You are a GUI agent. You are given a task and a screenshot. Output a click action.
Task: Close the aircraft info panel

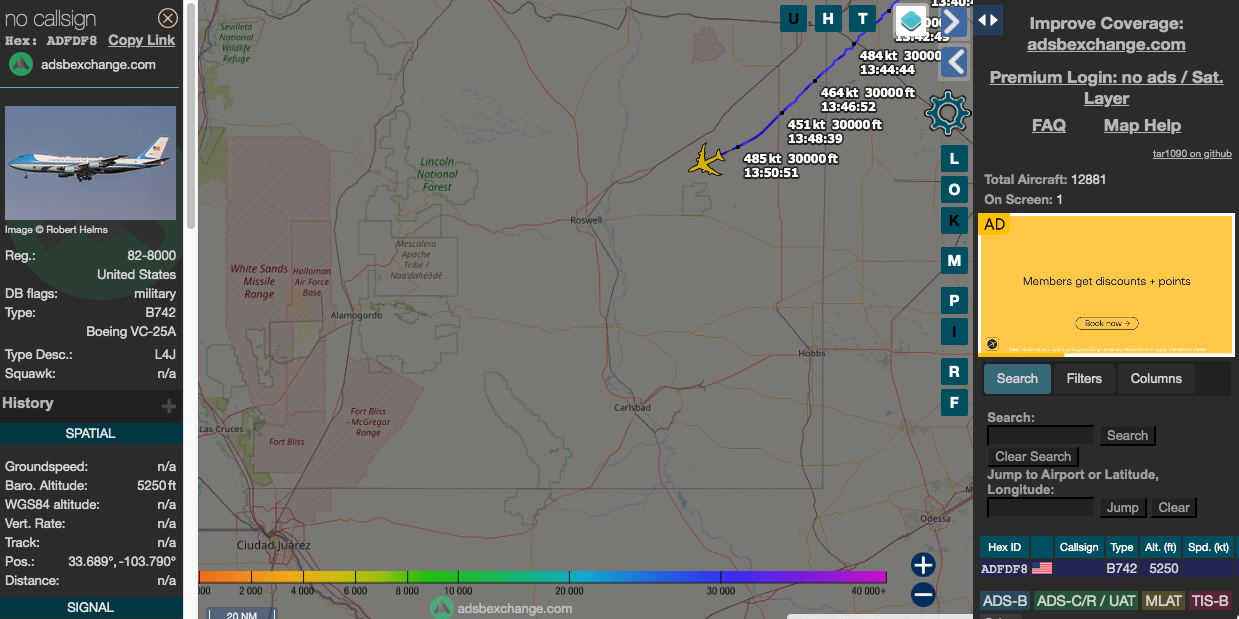click(168, 18)
